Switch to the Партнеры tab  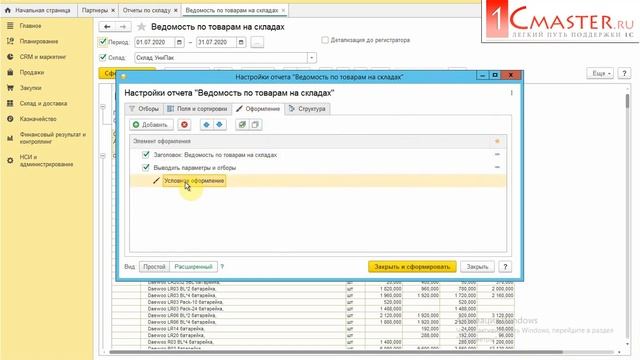click(95, 10)
